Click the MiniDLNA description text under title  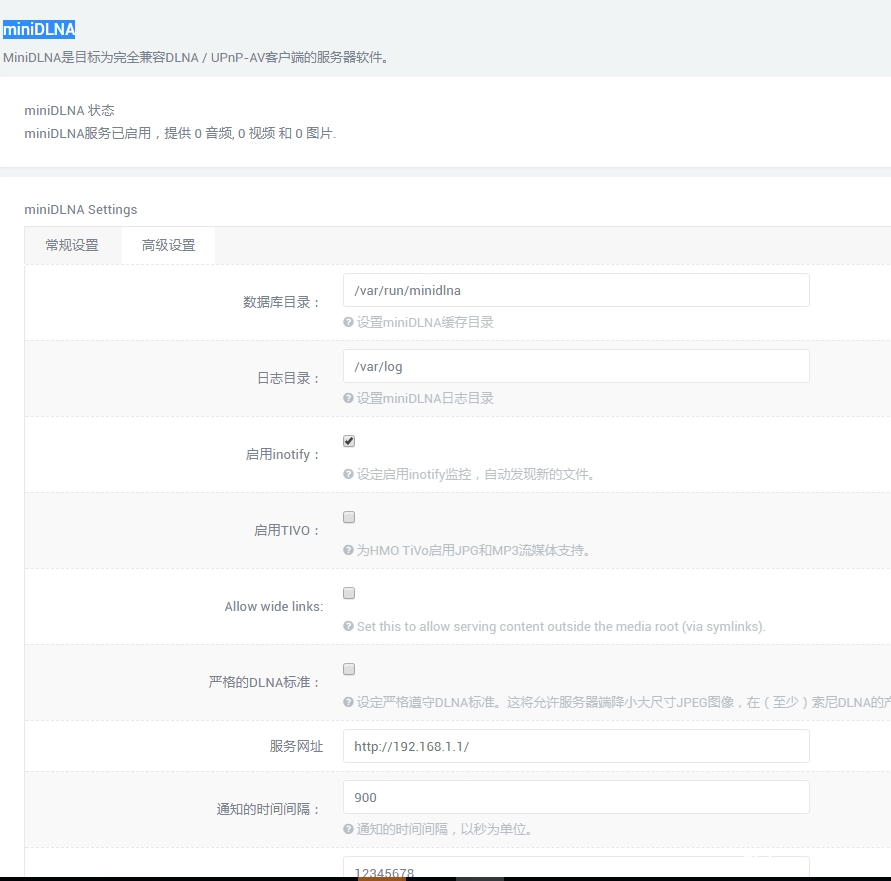(196, 58)
